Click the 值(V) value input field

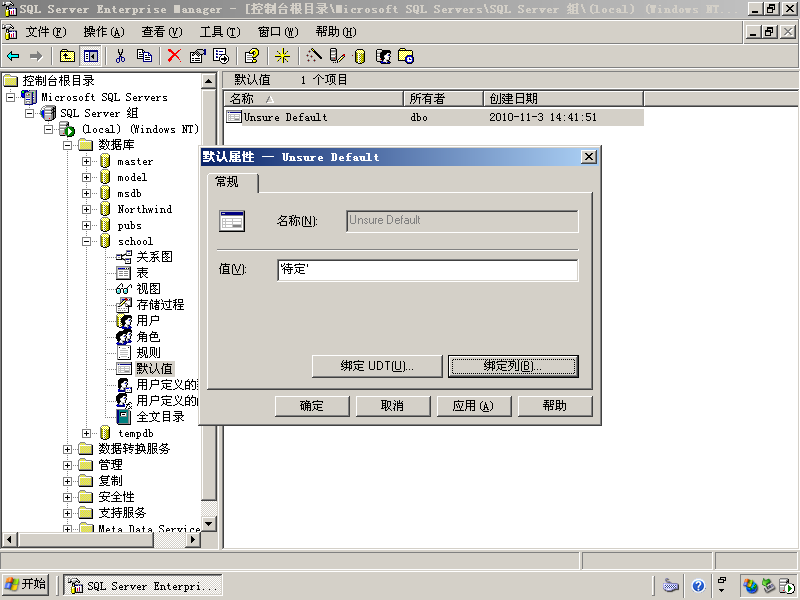click(428, 270)
